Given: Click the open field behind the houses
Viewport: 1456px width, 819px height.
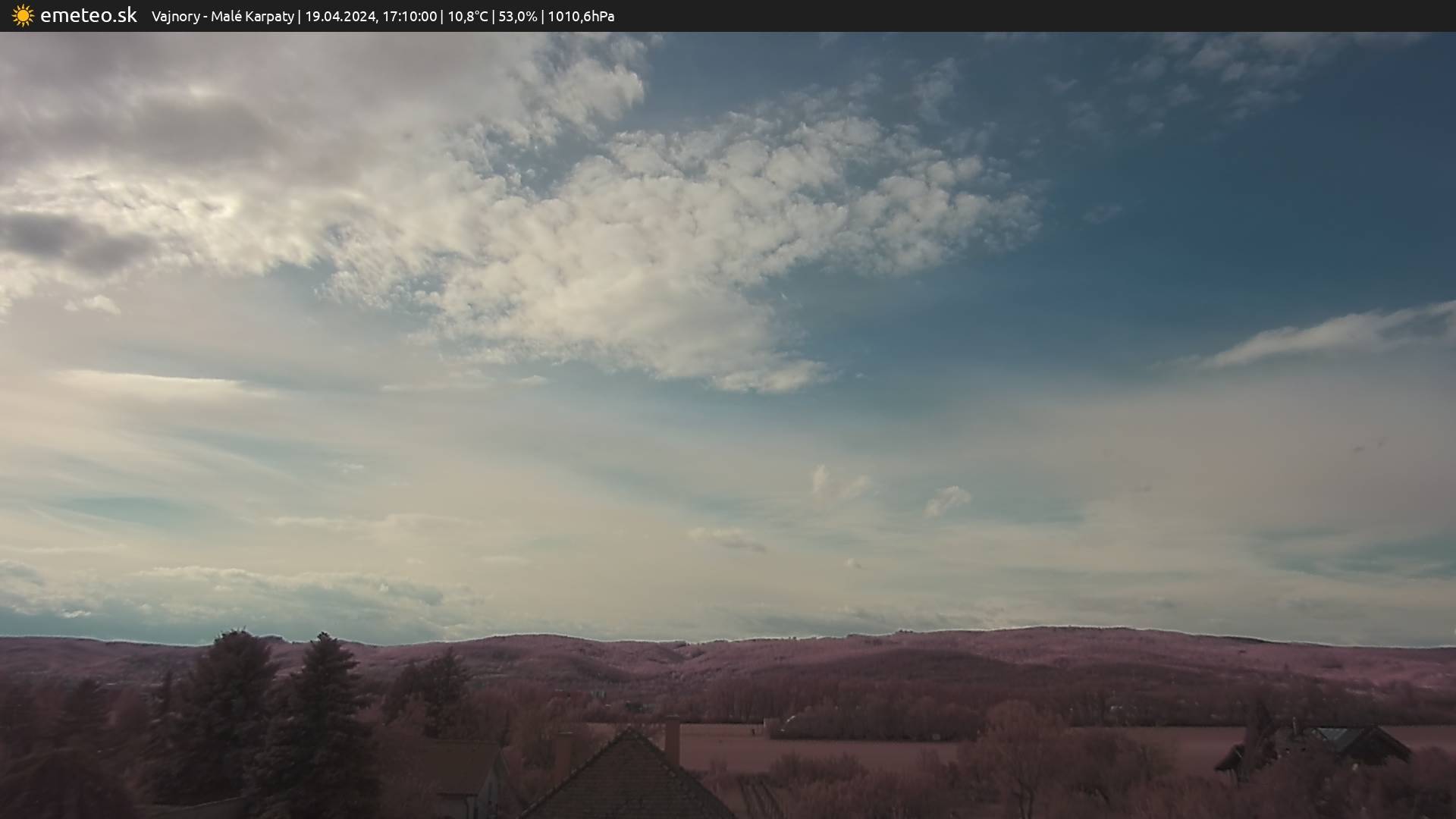Looking at the screenshot, I should [834, 747].
